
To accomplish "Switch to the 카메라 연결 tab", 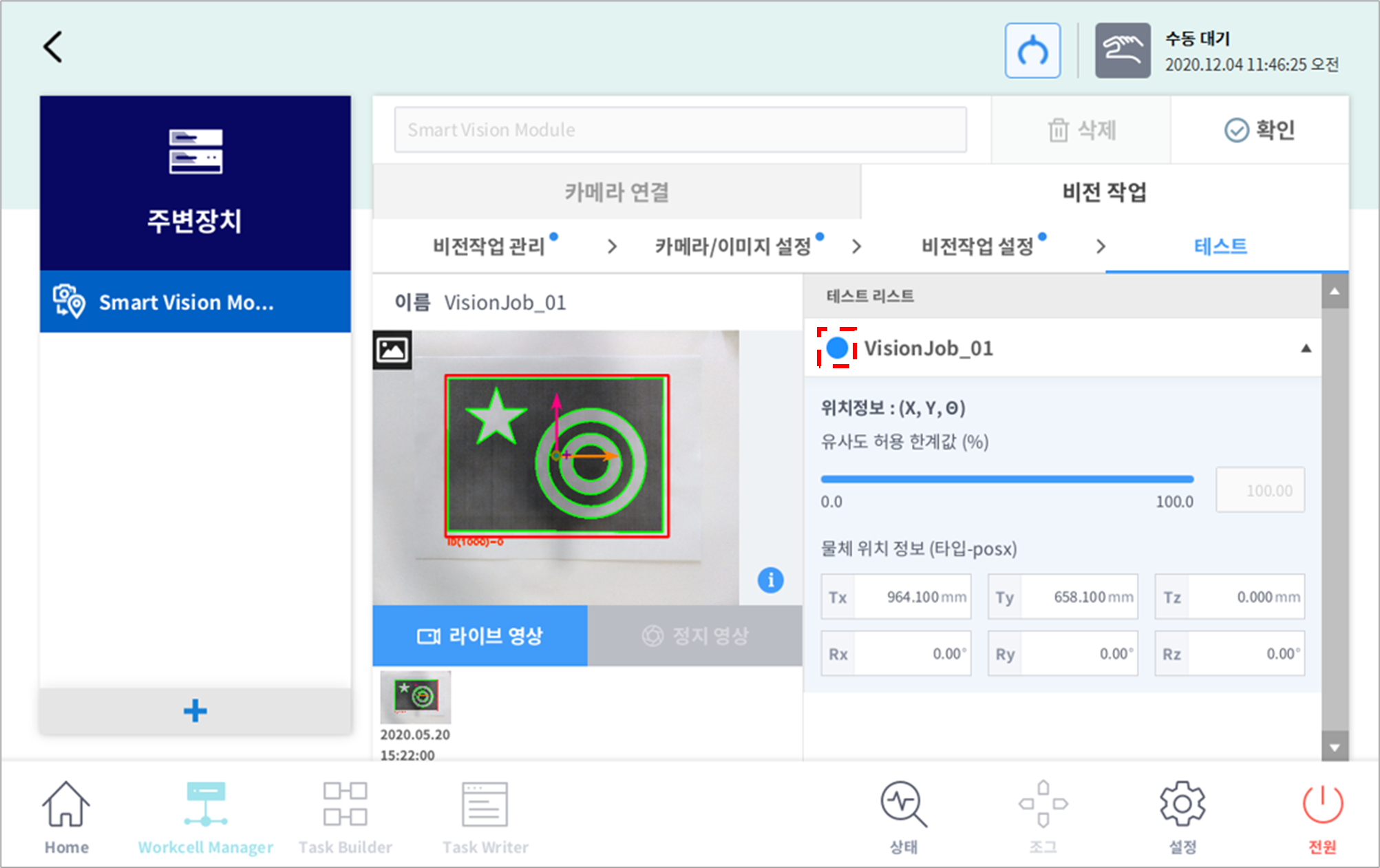I will click(617, 192).
